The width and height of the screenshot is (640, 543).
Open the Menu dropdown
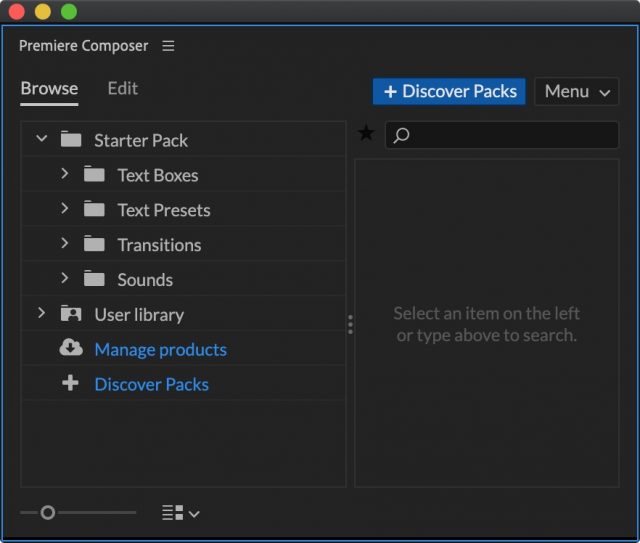pos(576,92)
